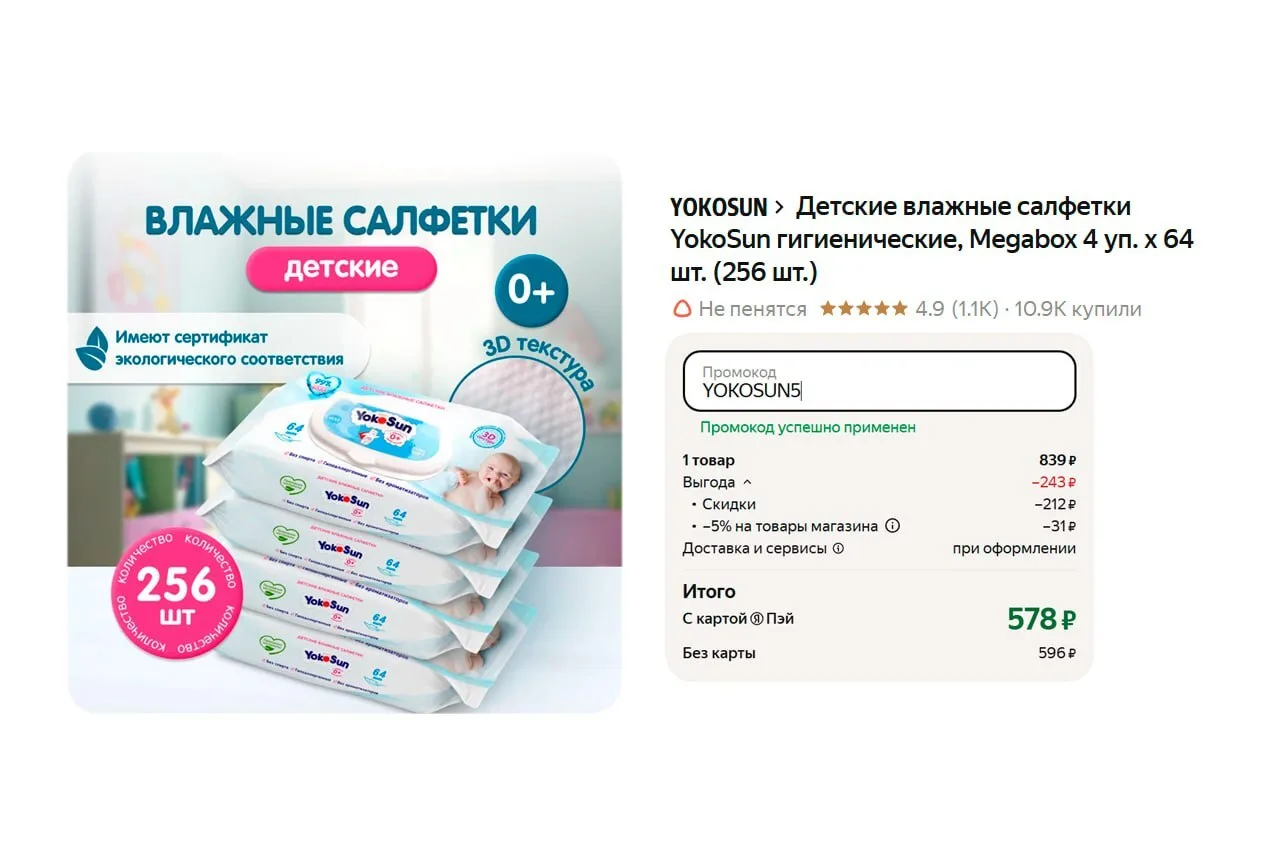
Task: Click the 256 шт pink quantity badge
Action: coord(176,593)
